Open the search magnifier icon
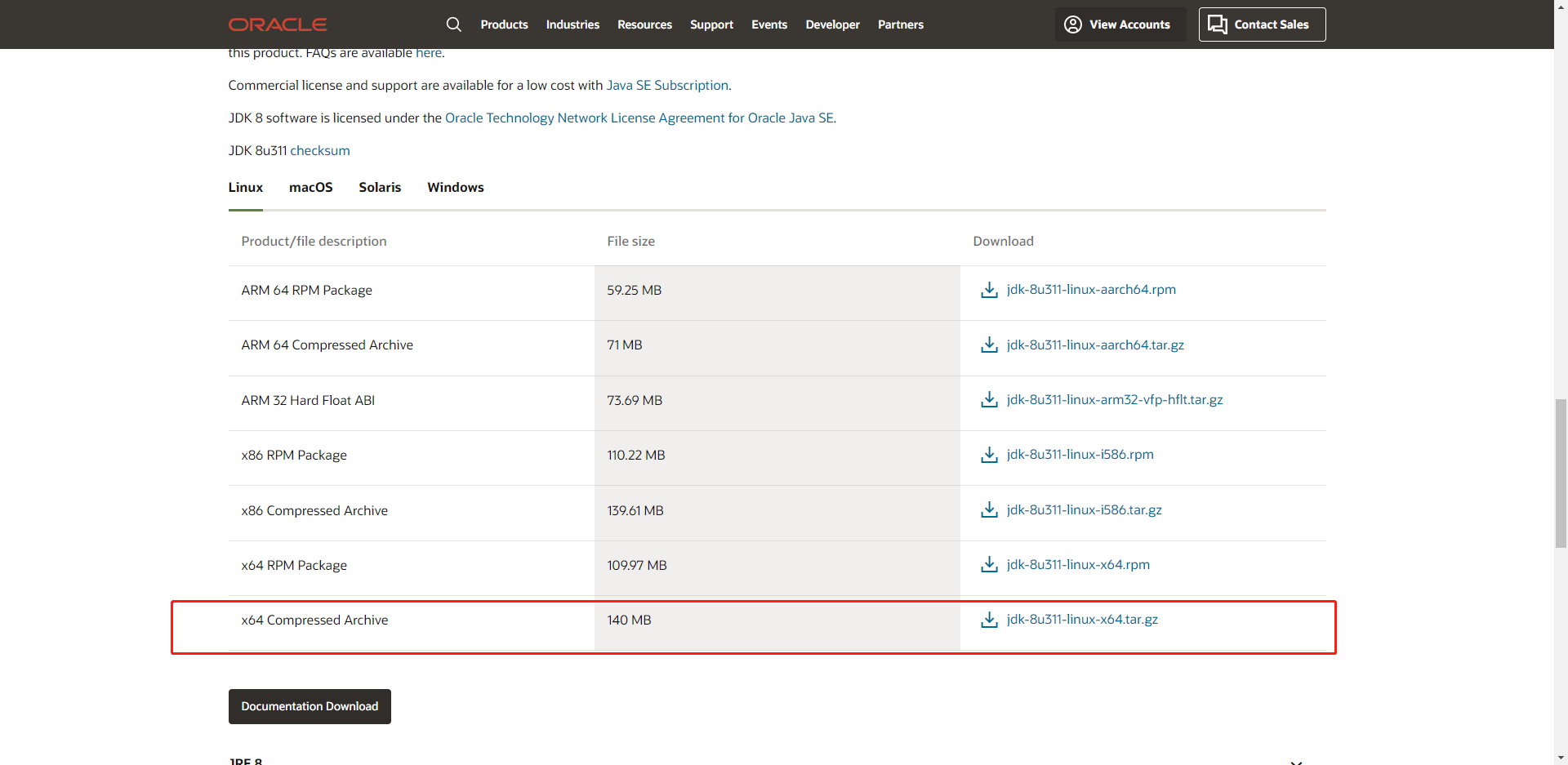The image size is (1568, 765). [x=454, y=24]
